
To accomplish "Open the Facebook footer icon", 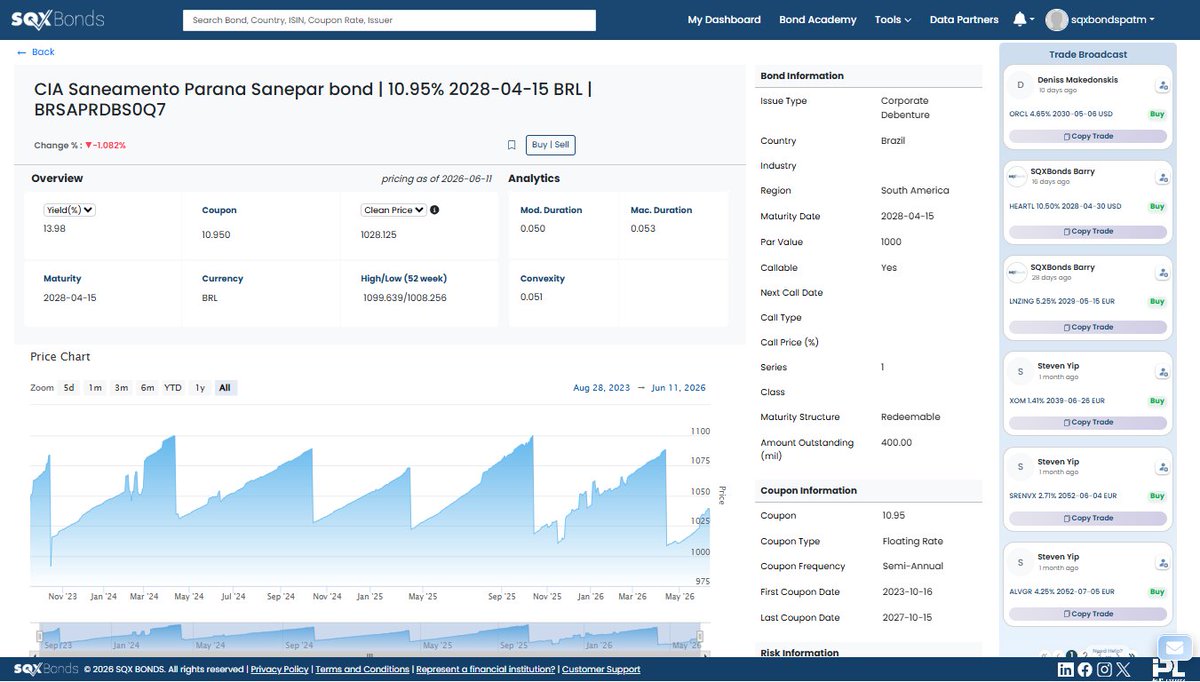I will (1085, 670).
